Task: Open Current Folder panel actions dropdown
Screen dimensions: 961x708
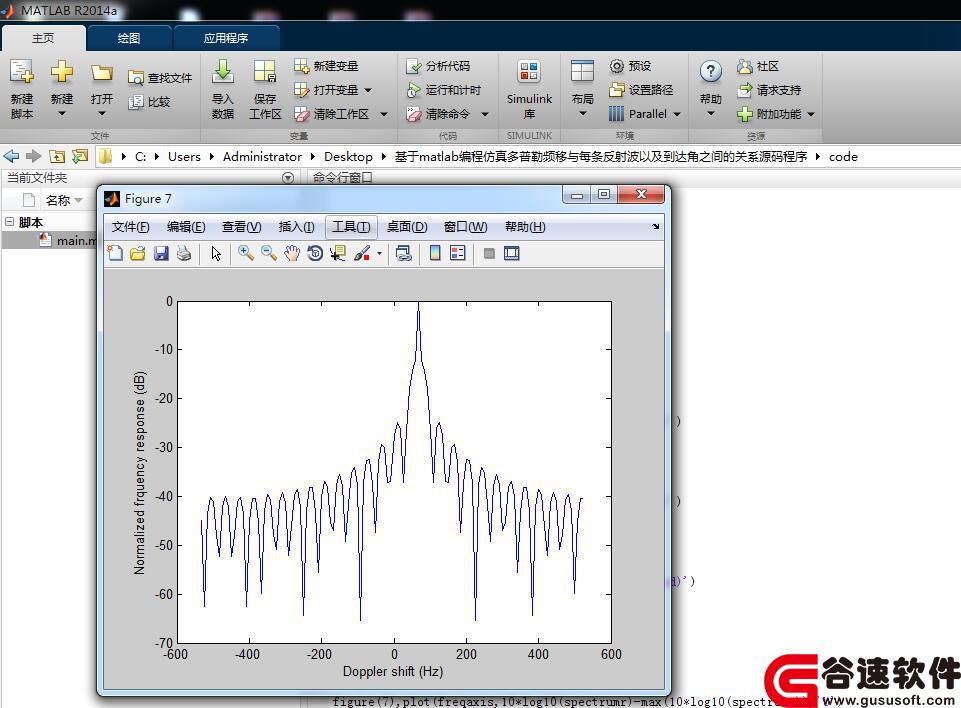Action: (x=287, y=178)
